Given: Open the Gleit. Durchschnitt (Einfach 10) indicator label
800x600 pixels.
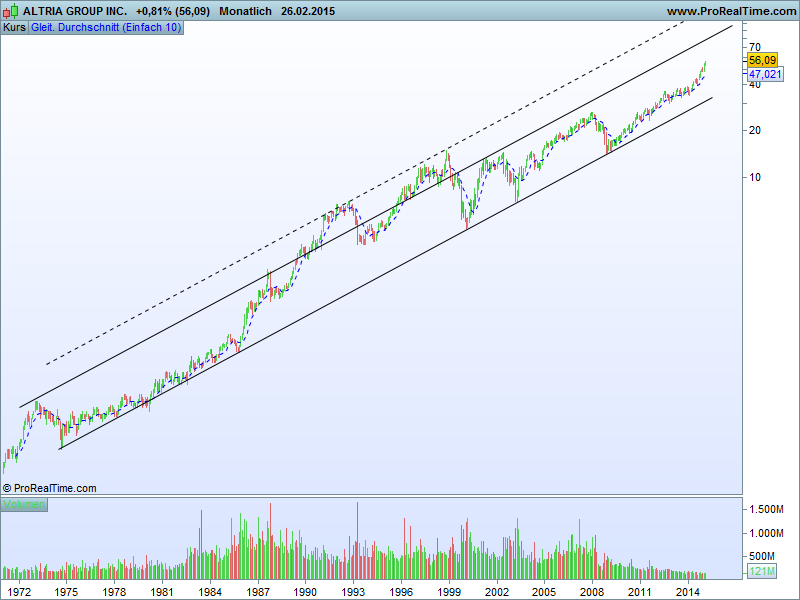Looking at the screenshot, I should 106,27.
